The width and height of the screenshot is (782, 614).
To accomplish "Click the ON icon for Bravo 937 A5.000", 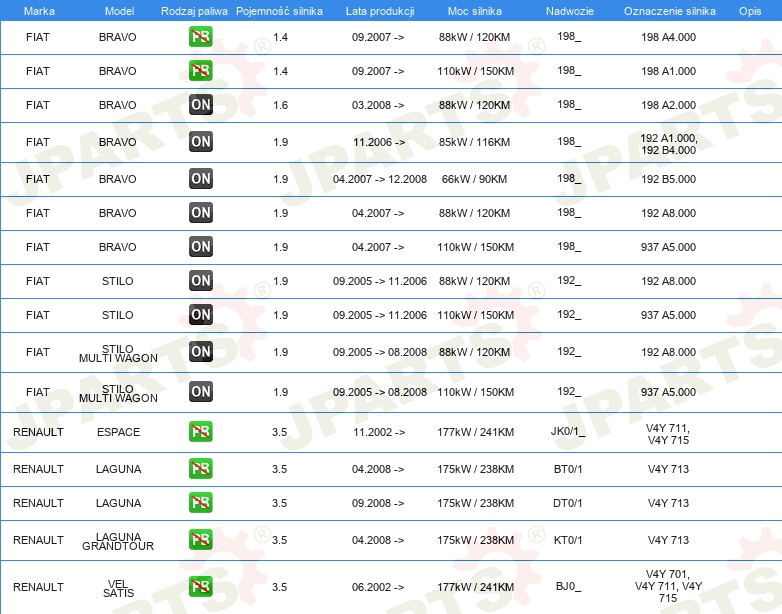I will coord(200,246).
